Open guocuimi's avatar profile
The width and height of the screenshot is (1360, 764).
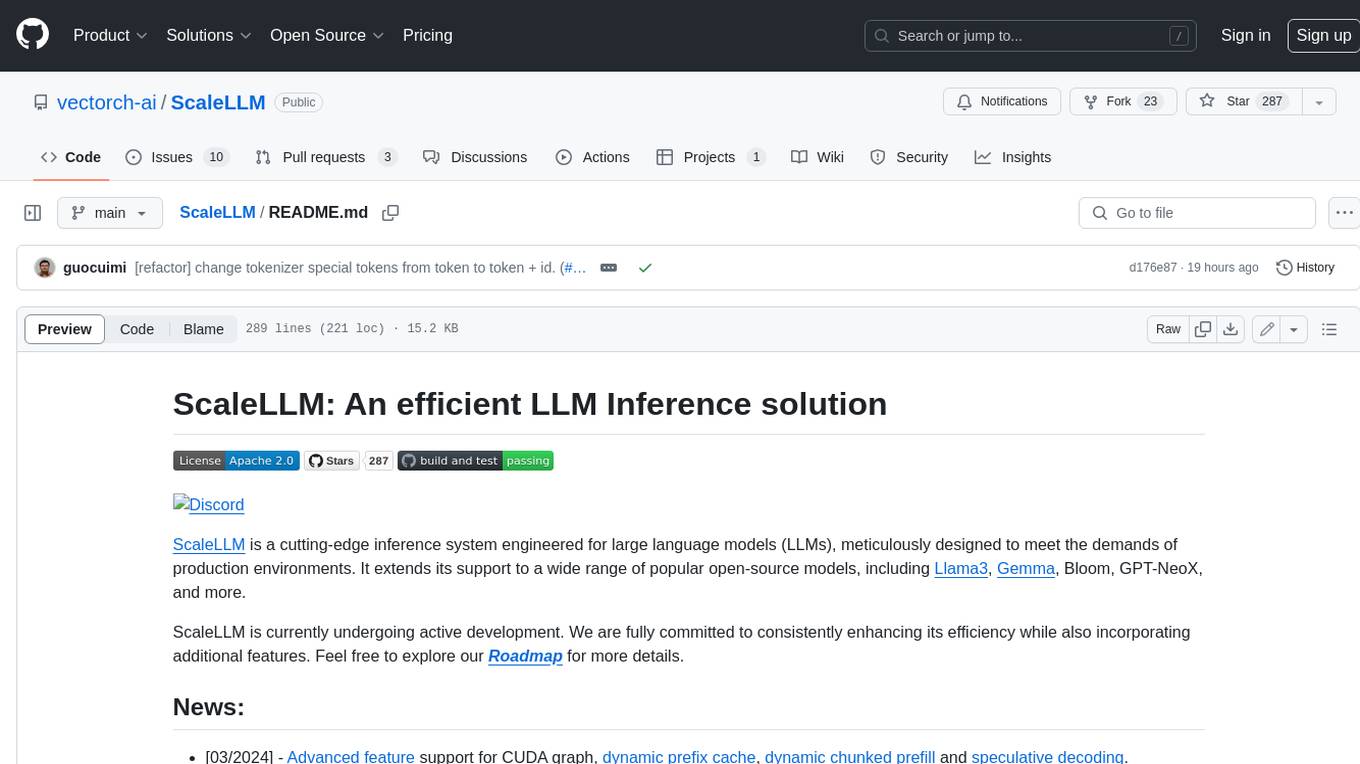click(x=45, y=268)
